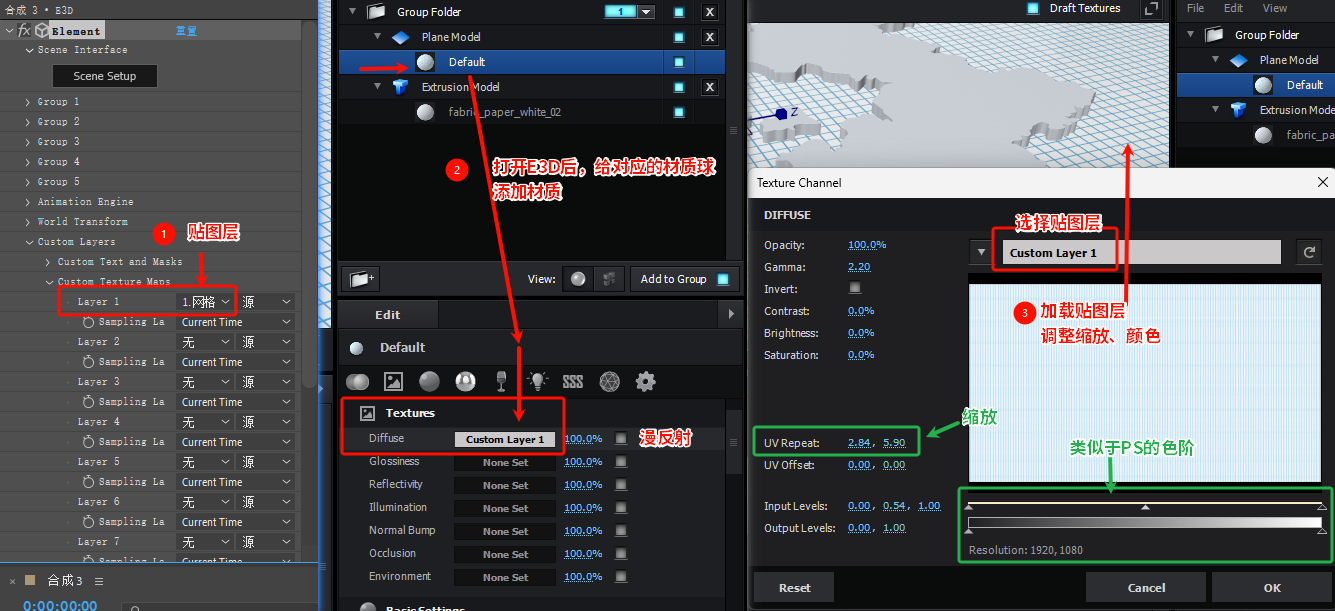The width and height of the screenshot is (1335, 611).
Task: Open the SSS subsurface scattering settings
Action: click(573, 382)
